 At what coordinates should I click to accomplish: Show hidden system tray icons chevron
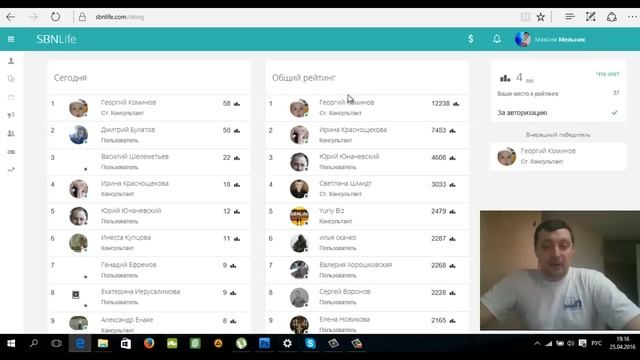pos(537,344)
